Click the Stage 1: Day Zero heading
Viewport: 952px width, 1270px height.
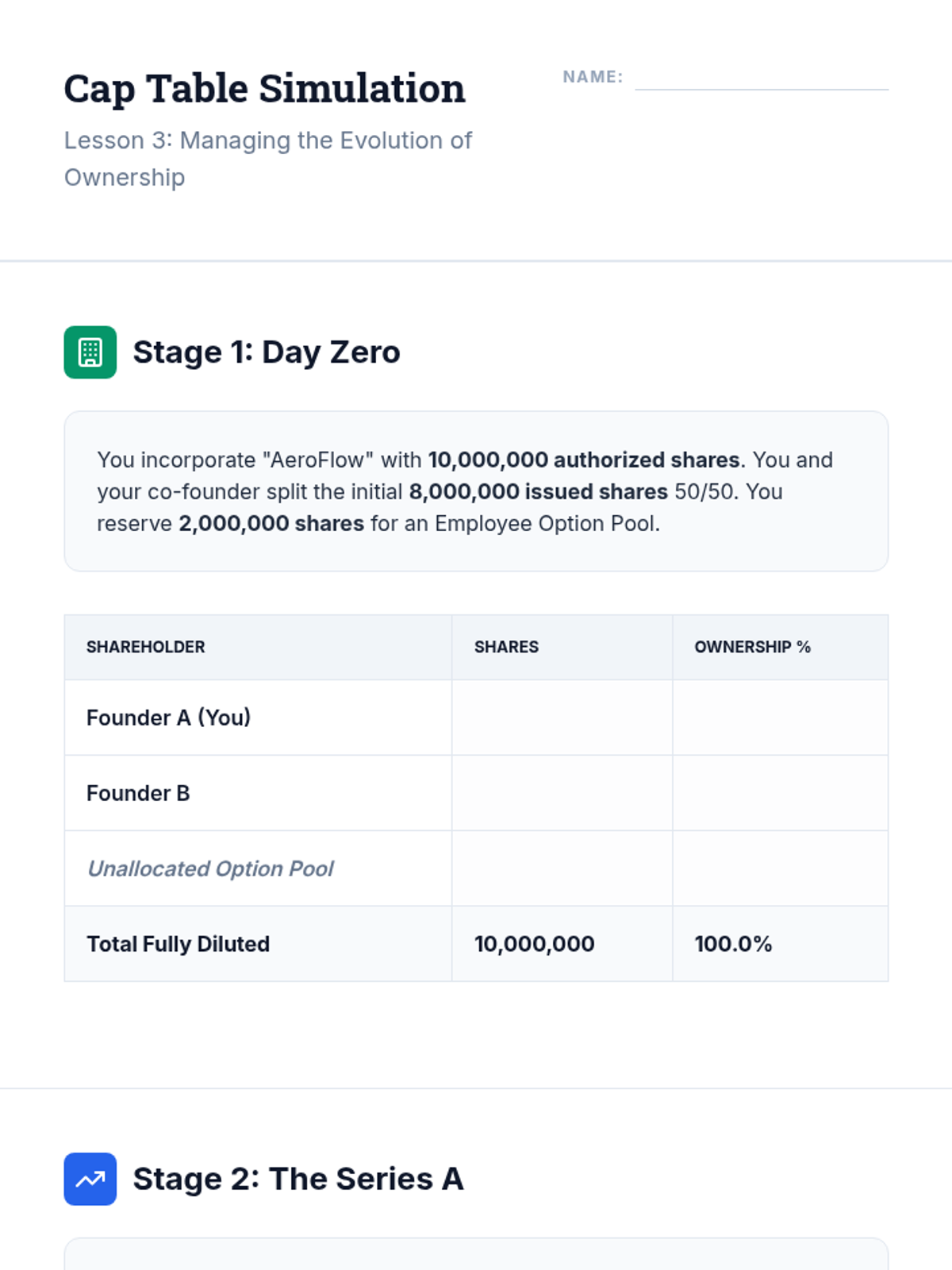tap(267, 352)
